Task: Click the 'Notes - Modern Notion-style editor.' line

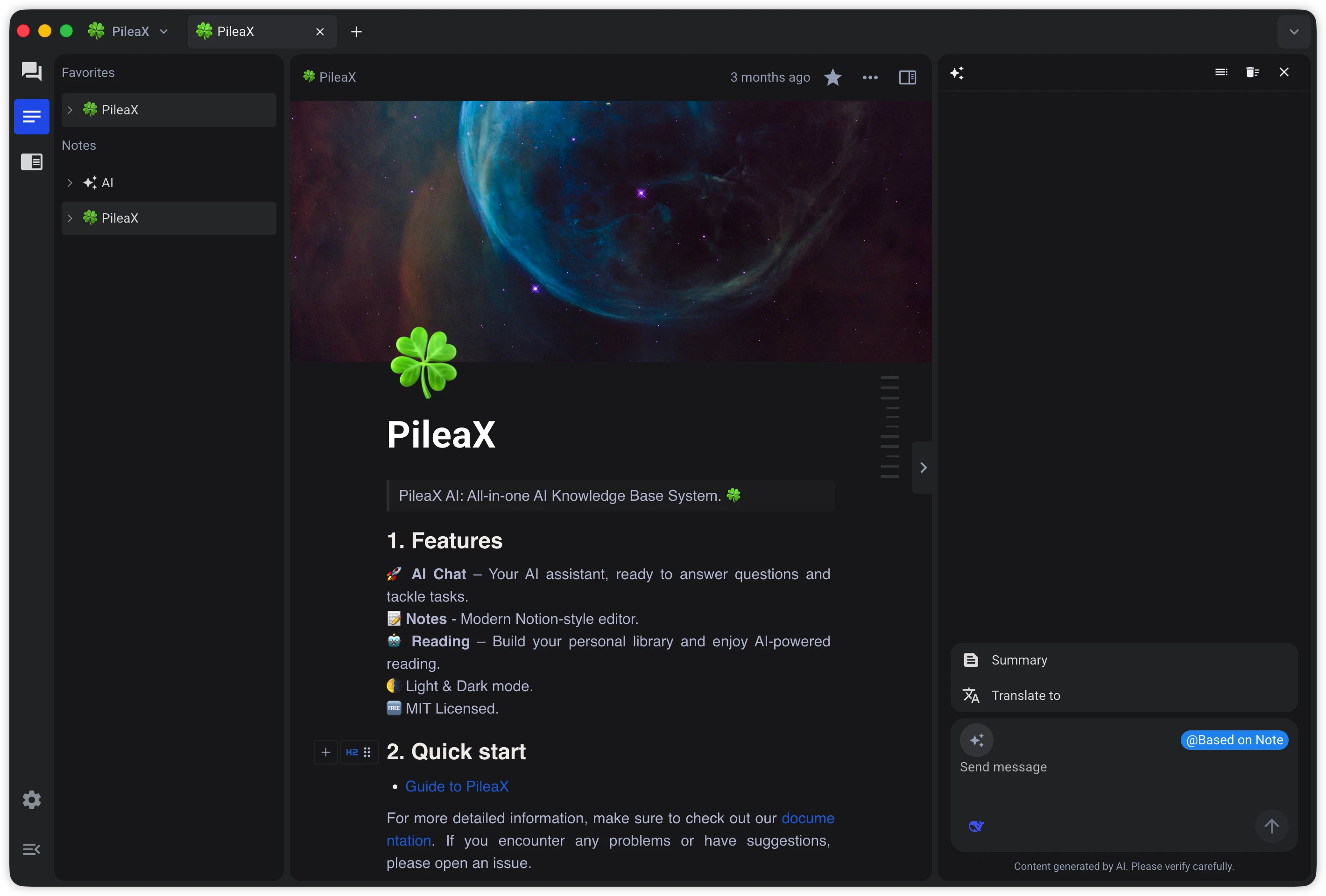Action: (x=512, y=619)
